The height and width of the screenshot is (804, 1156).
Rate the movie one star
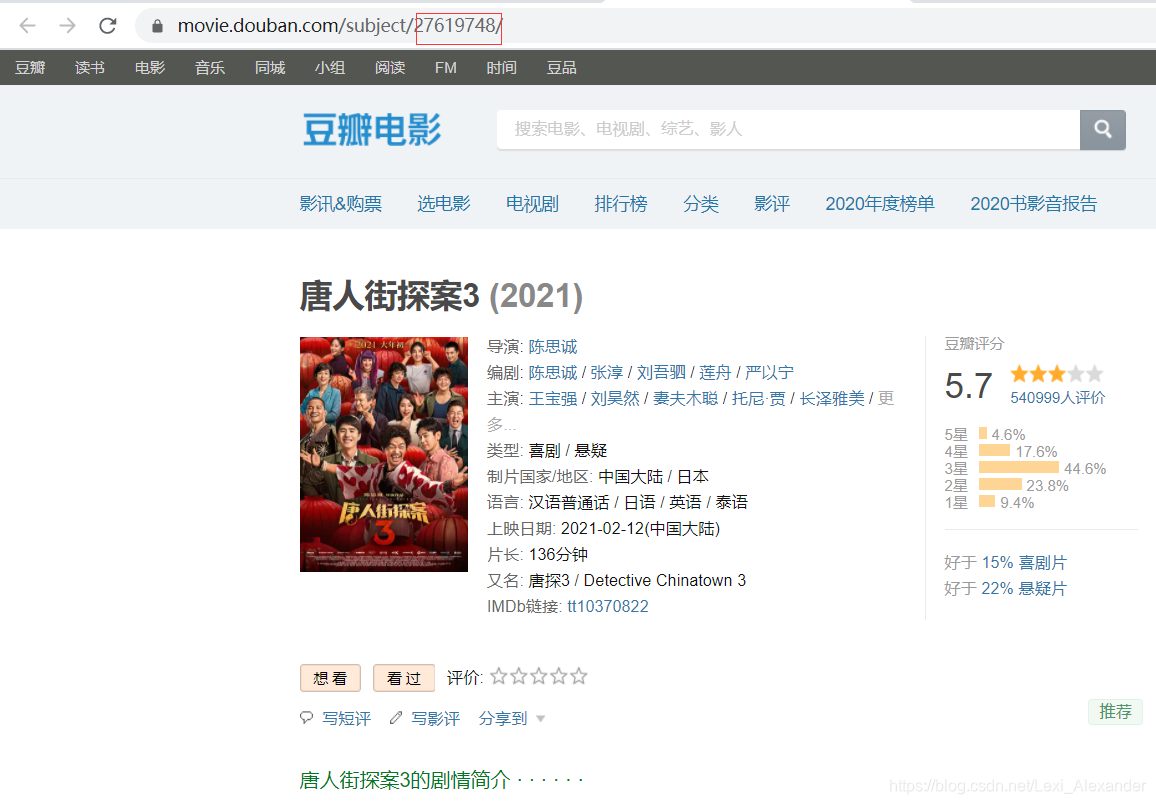coord(498,676)
